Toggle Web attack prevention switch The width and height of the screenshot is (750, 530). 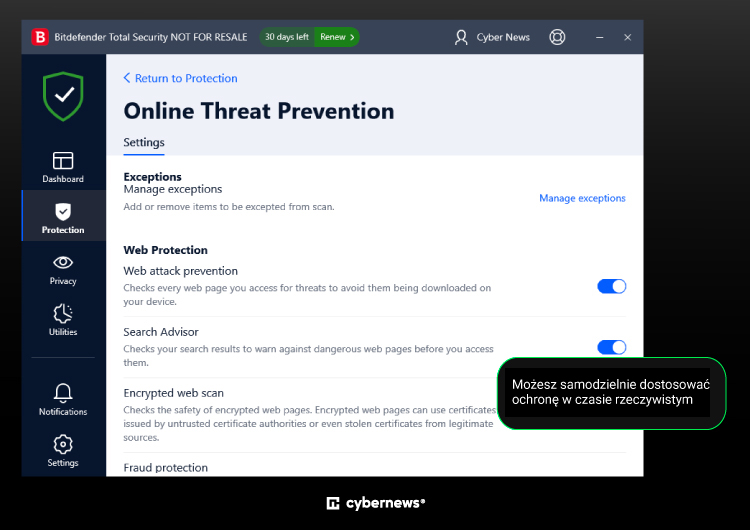(x=611, y=287)
